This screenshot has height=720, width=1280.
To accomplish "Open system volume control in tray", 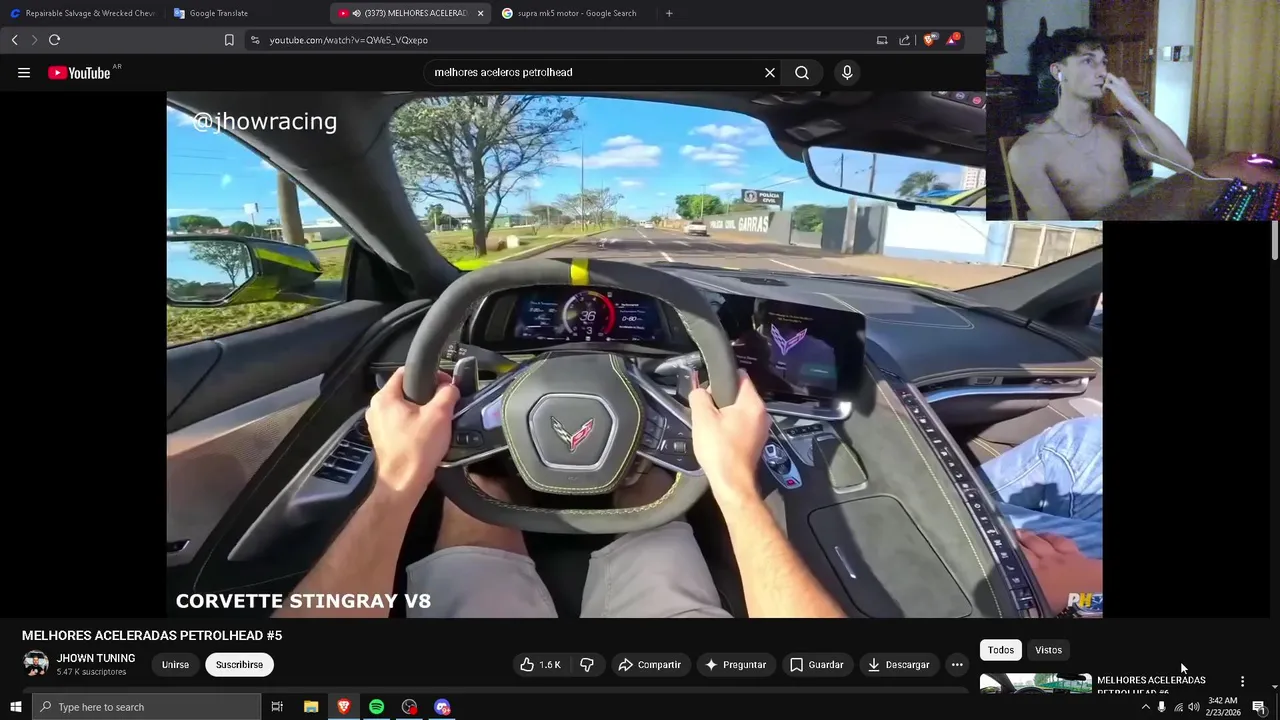I will [1193, 707].
